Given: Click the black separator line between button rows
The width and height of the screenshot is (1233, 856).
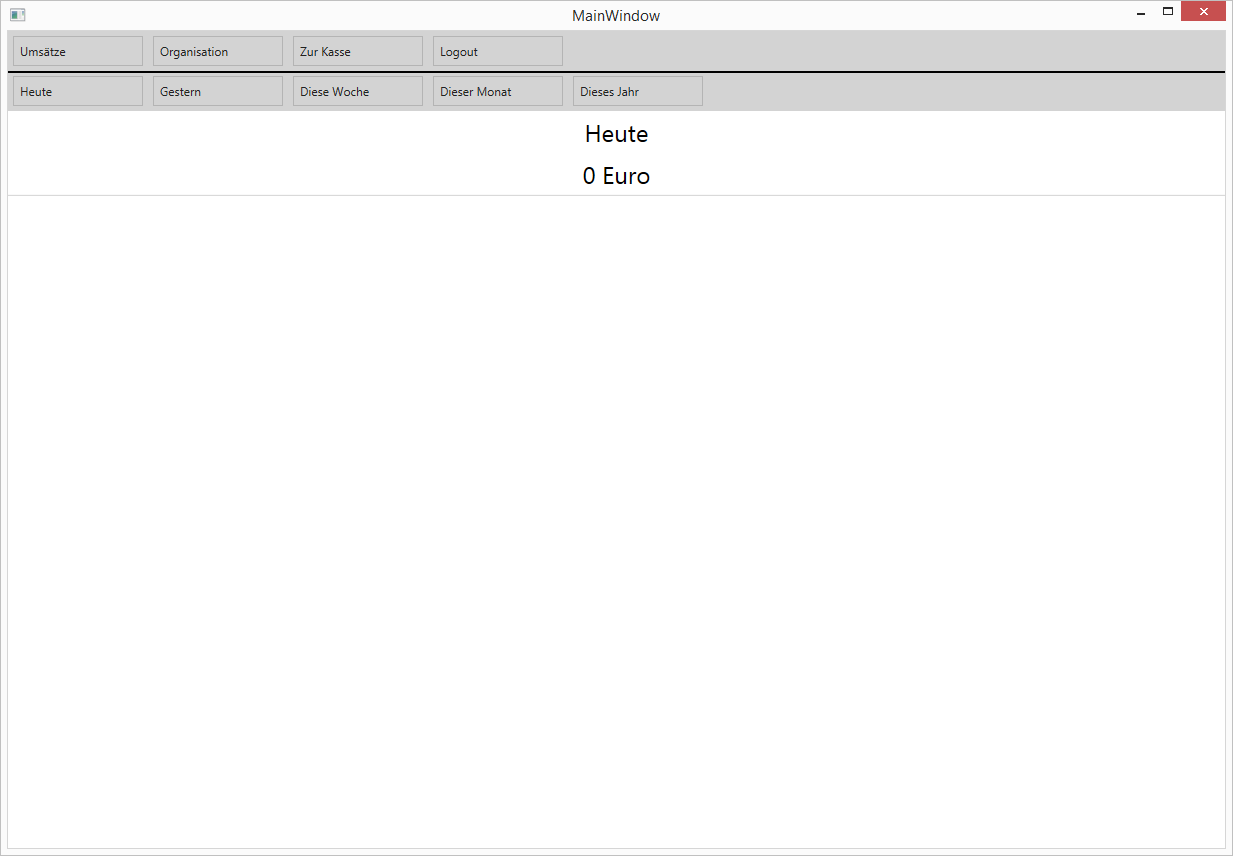Looking at the screenshot, I should pos(616,72).
